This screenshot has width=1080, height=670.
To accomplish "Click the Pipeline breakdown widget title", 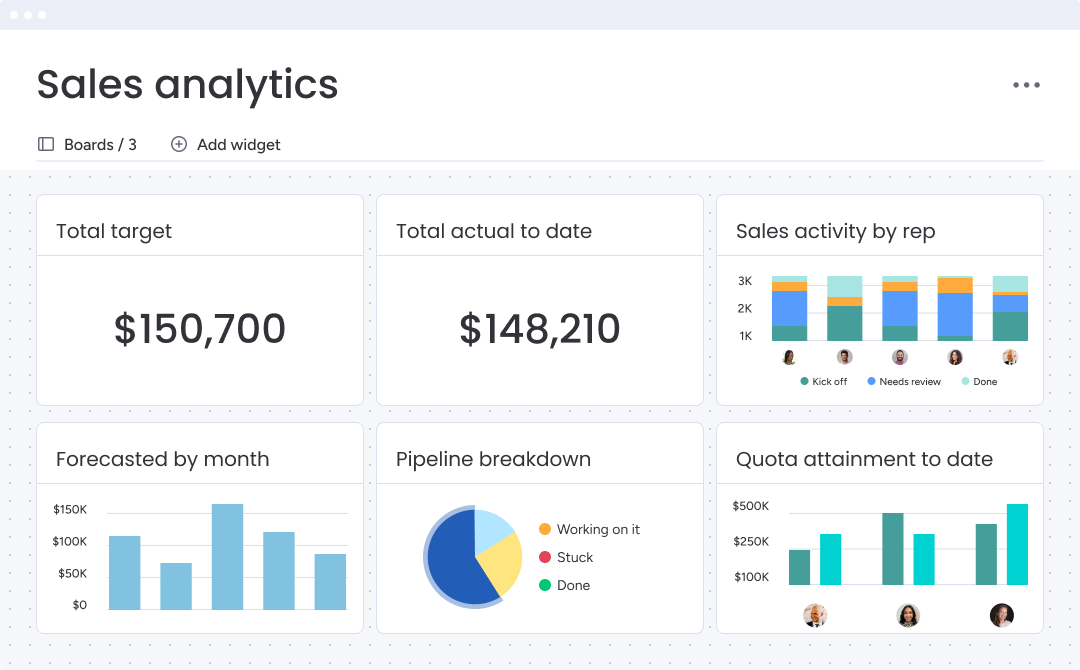I will [493, 459].
